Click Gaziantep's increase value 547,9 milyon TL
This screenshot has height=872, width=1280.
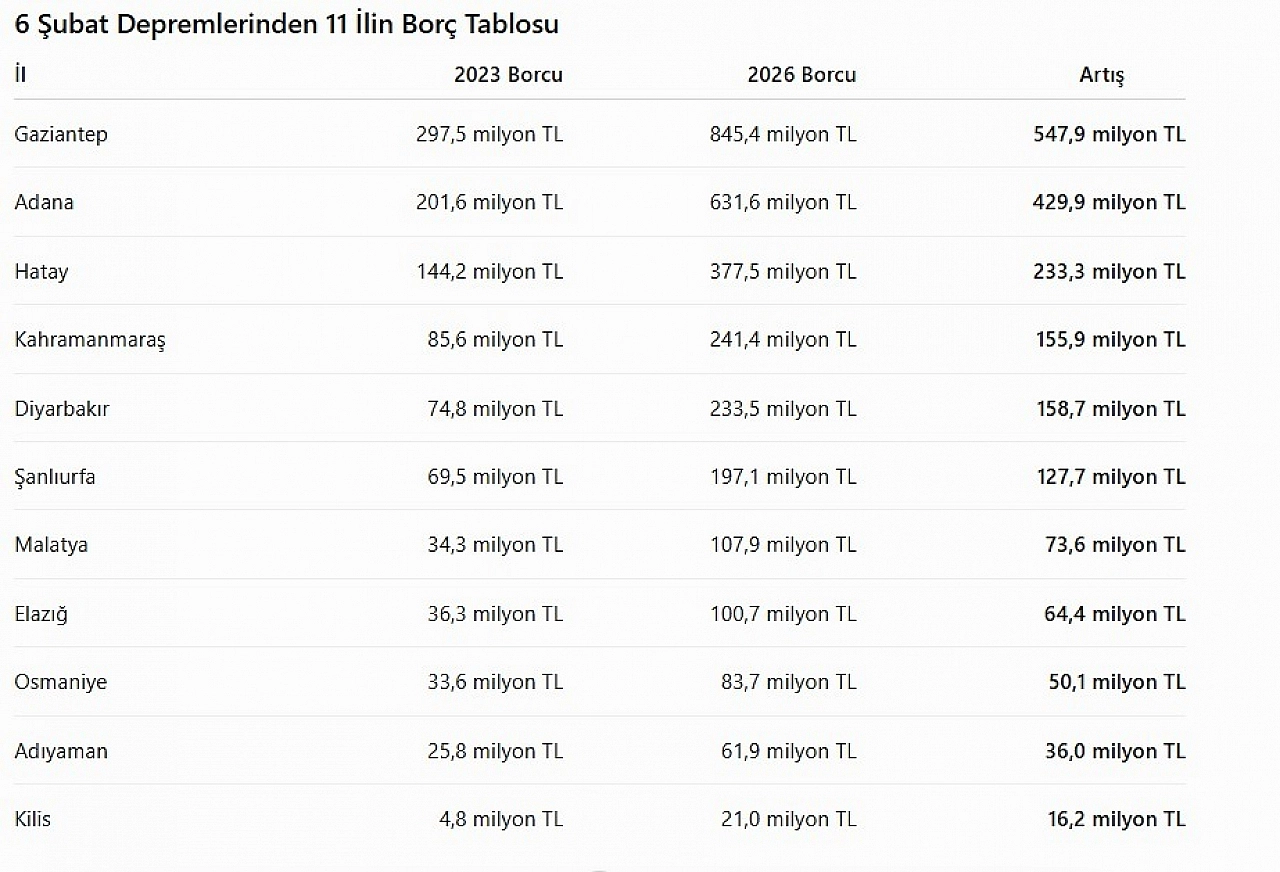pos(1109,134)
